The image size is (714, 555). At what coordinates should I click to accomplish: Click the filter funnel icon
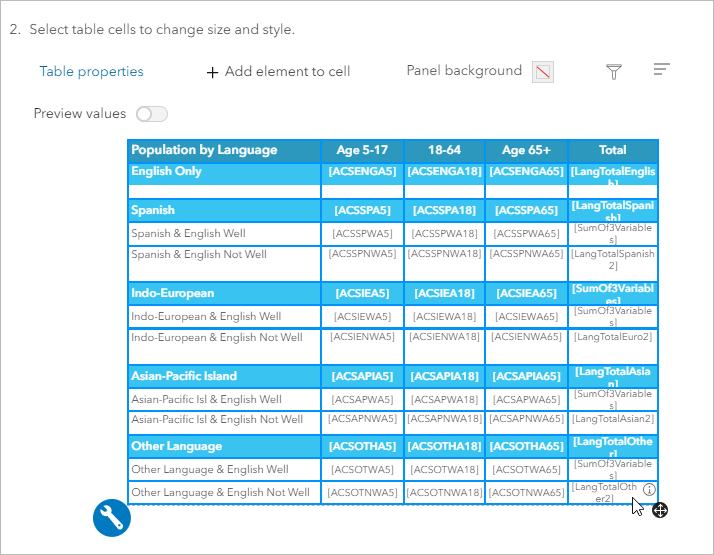613,71
